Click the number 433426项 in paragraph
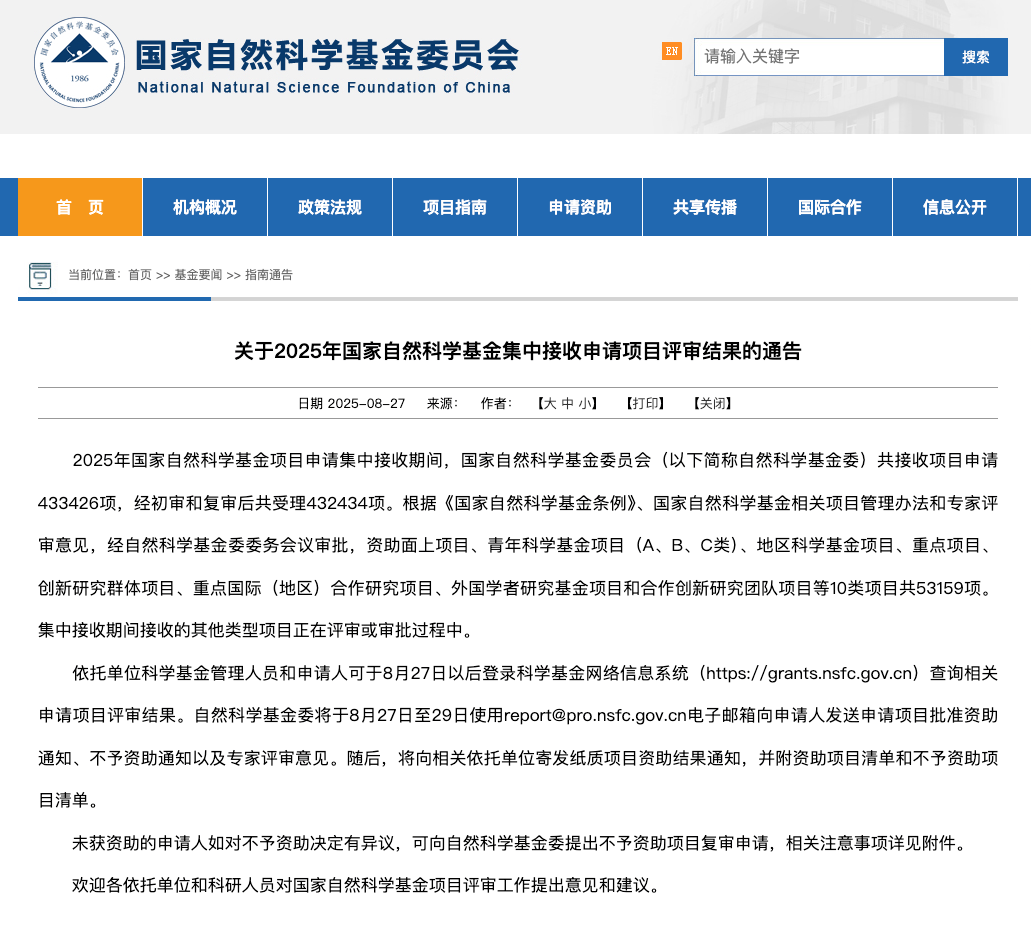Screen dimensions: 1031x936 point(77,503)
